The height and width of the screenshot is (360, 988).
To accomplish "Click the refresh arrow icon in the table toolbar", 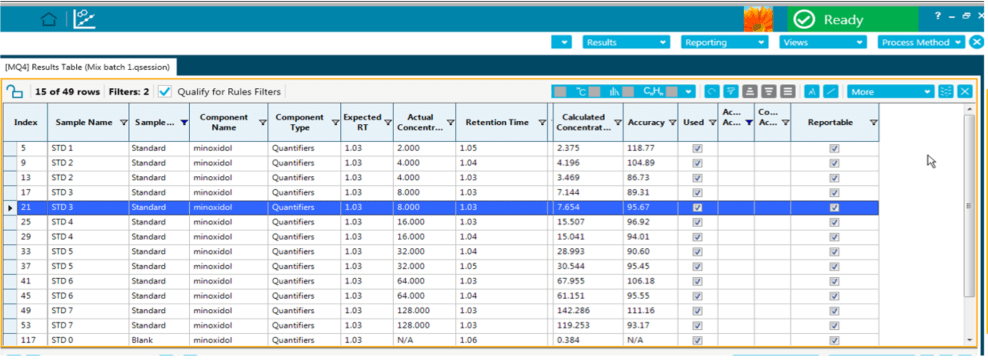I will tap(711, 92).
